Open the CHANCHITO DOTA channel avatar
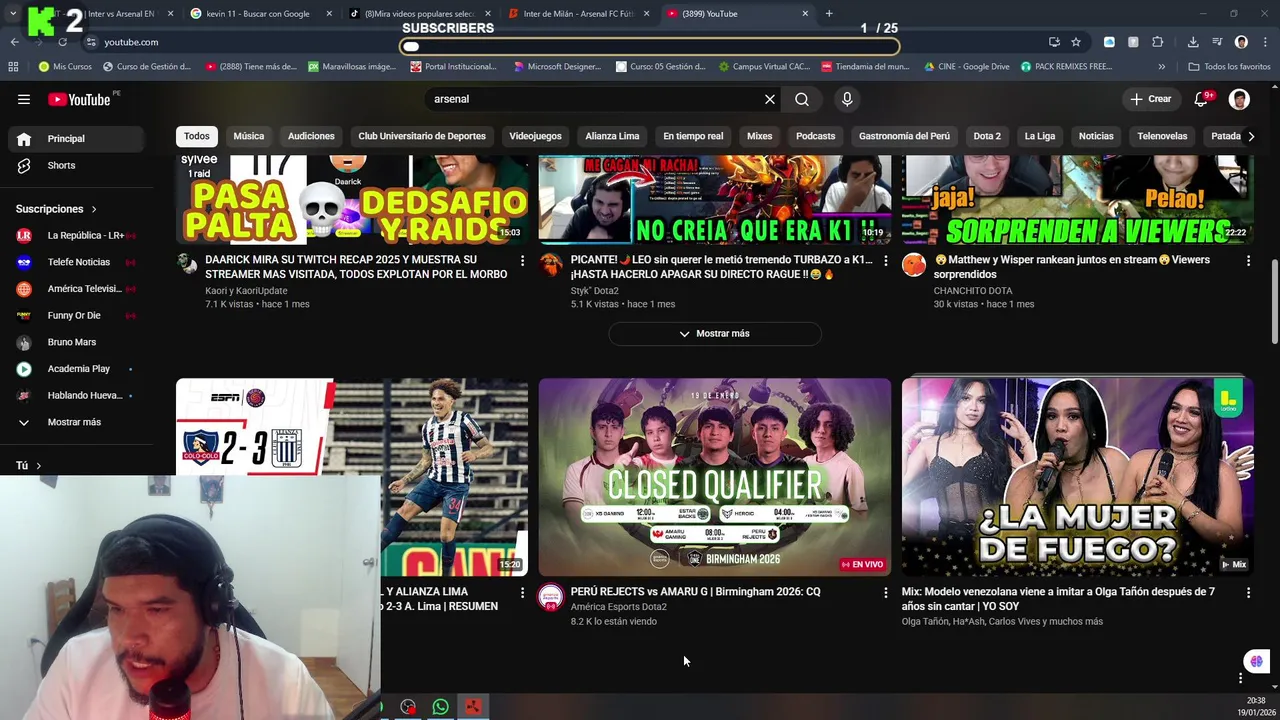Image resolution: width=1280 pixels, height=720 pixels. [x=914, y=264]
